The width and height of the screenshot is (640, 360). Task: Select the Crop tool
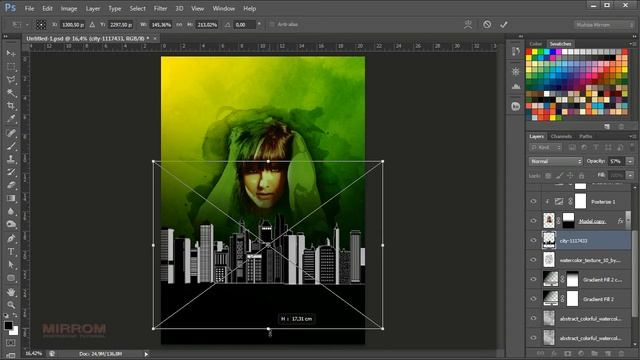click(x=11, y=106)
